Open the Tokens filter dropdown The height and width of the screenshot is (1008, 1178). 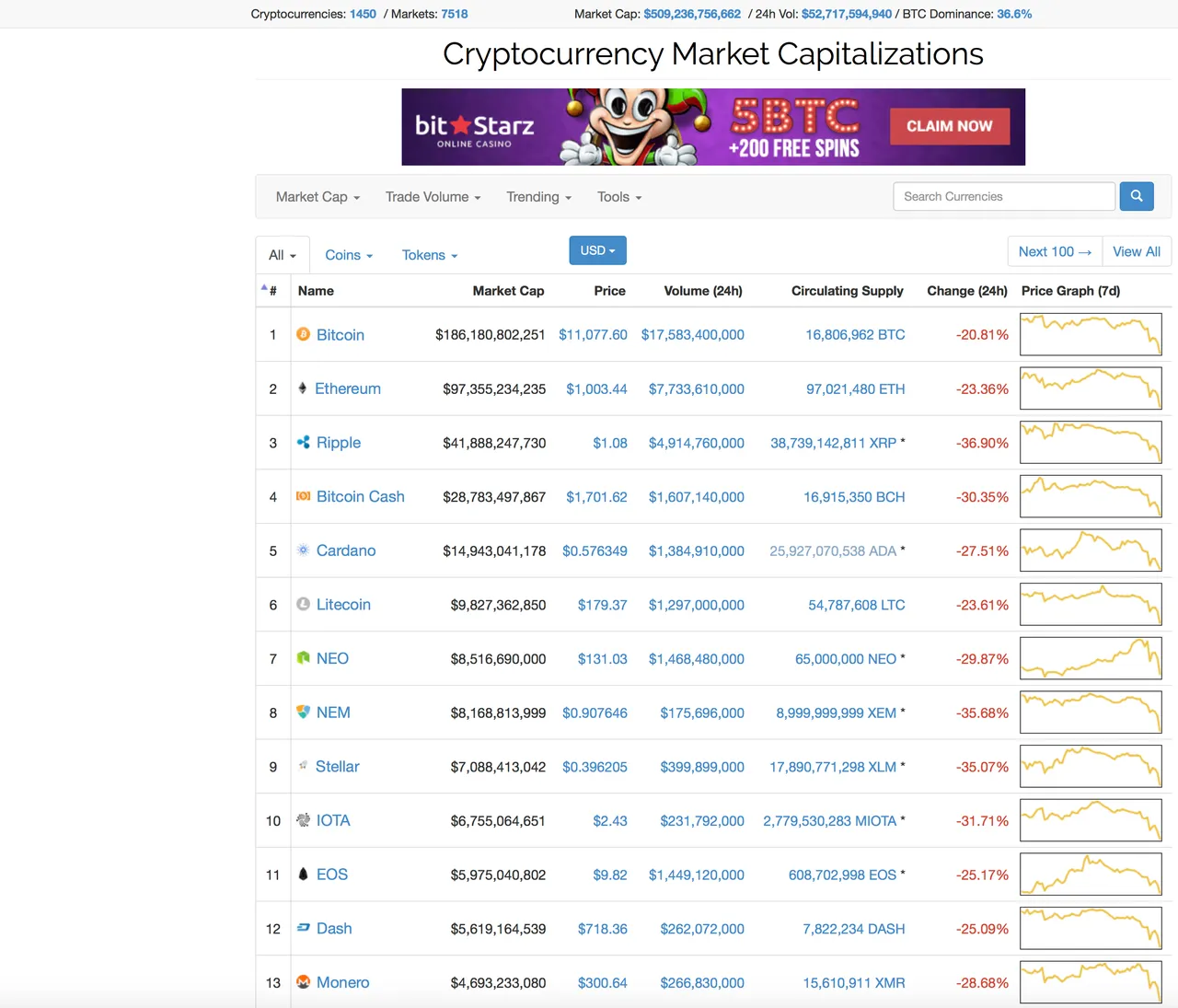click(430, 255)
